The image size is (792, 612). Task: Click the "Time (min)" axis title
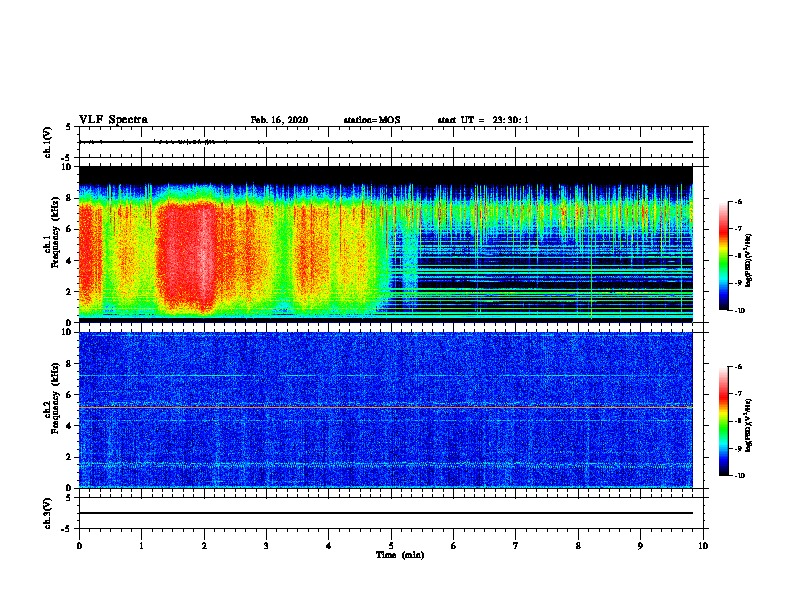tap(400, 555)
